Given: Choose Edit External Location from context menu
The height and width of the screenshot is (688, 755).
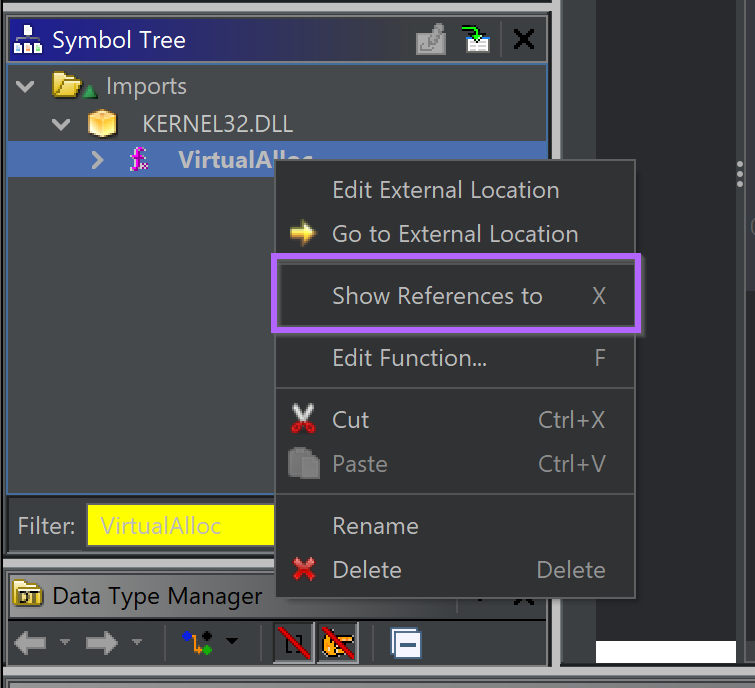Looking at the screenshot, I should pos(455,190).
